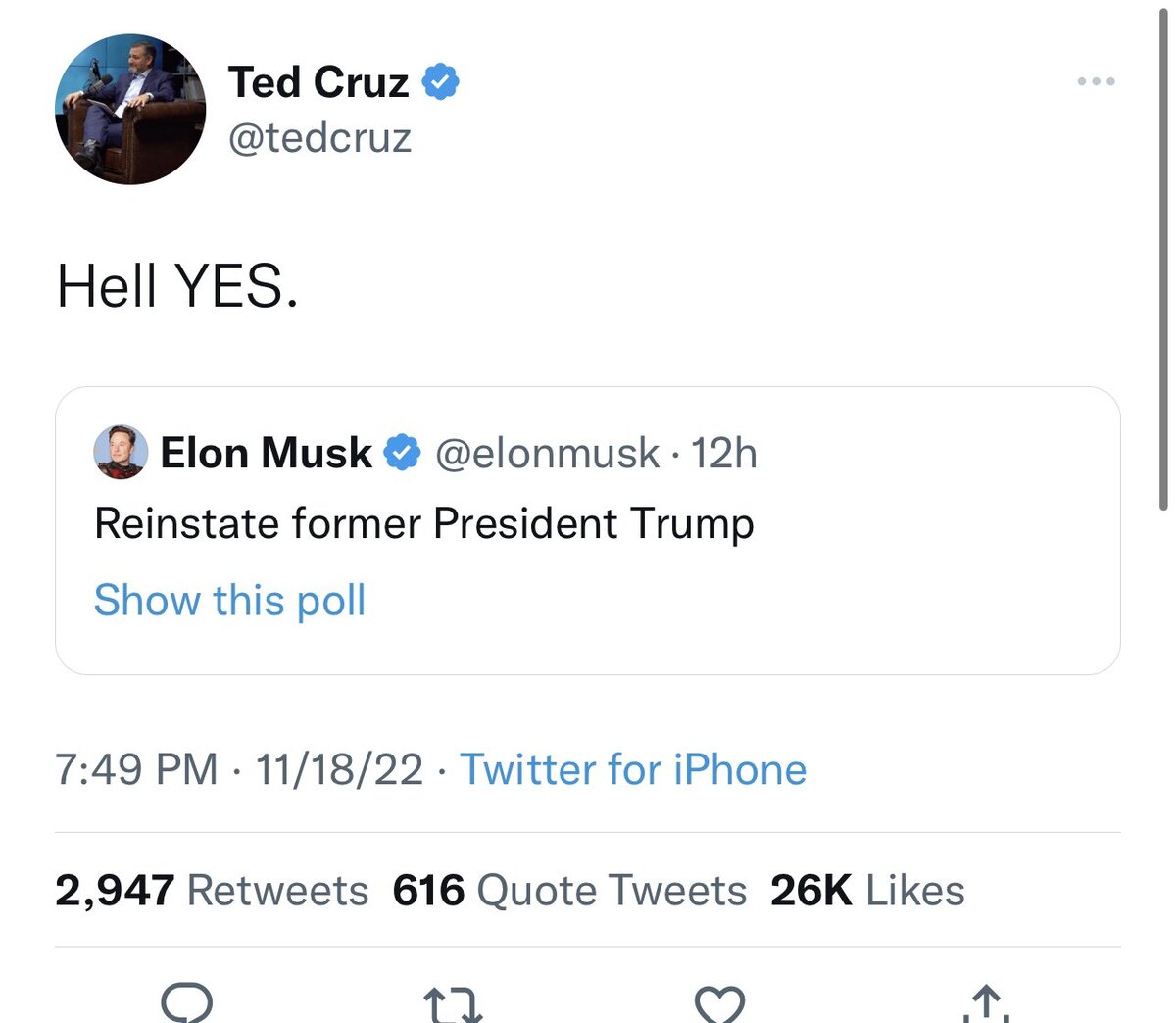Click Elon Musk's verified checkmark badge
Screen dimensions: 1176x1023
402,454
